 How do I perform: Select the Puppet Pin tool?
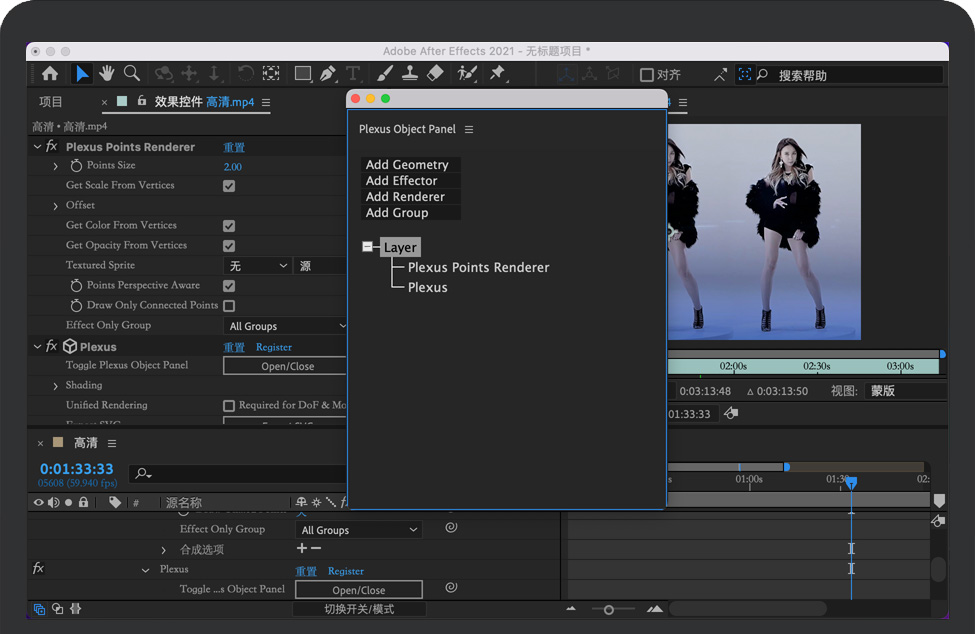(x=497, y=74)
